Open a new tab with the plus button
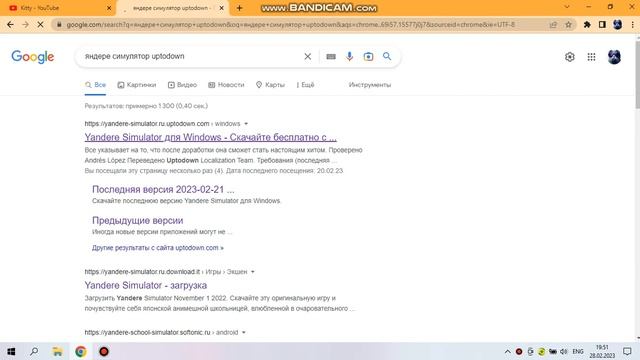This screenshot has width=640, height=360. (x=240, y=8)
